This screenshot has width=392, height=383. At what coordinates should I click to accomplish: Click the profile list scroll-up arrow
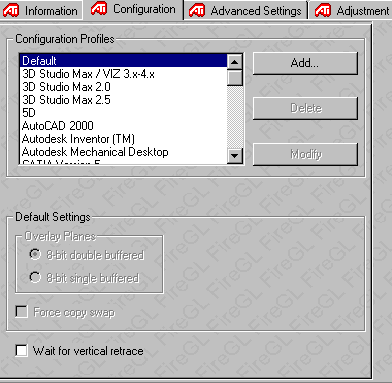235,62
